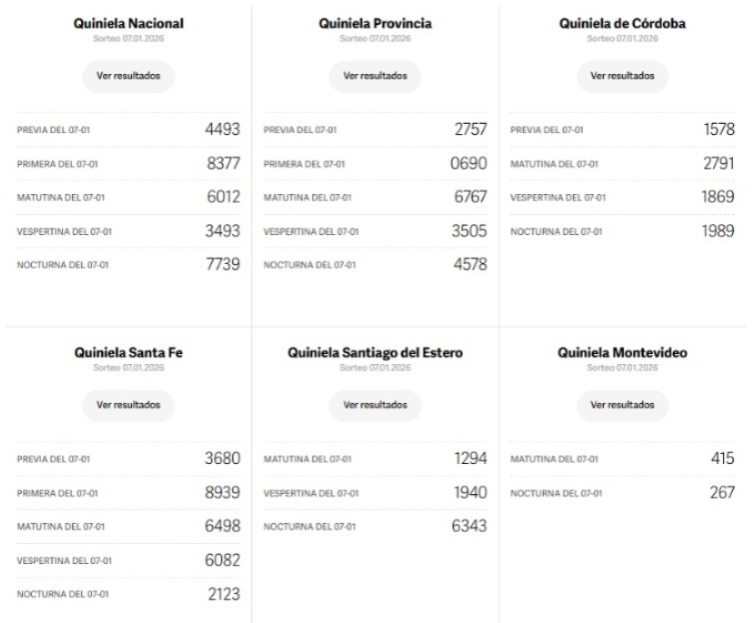Open Ver resultados under Santiago del Estero
This screenshot has width=752, height=623.
[375, 405]
